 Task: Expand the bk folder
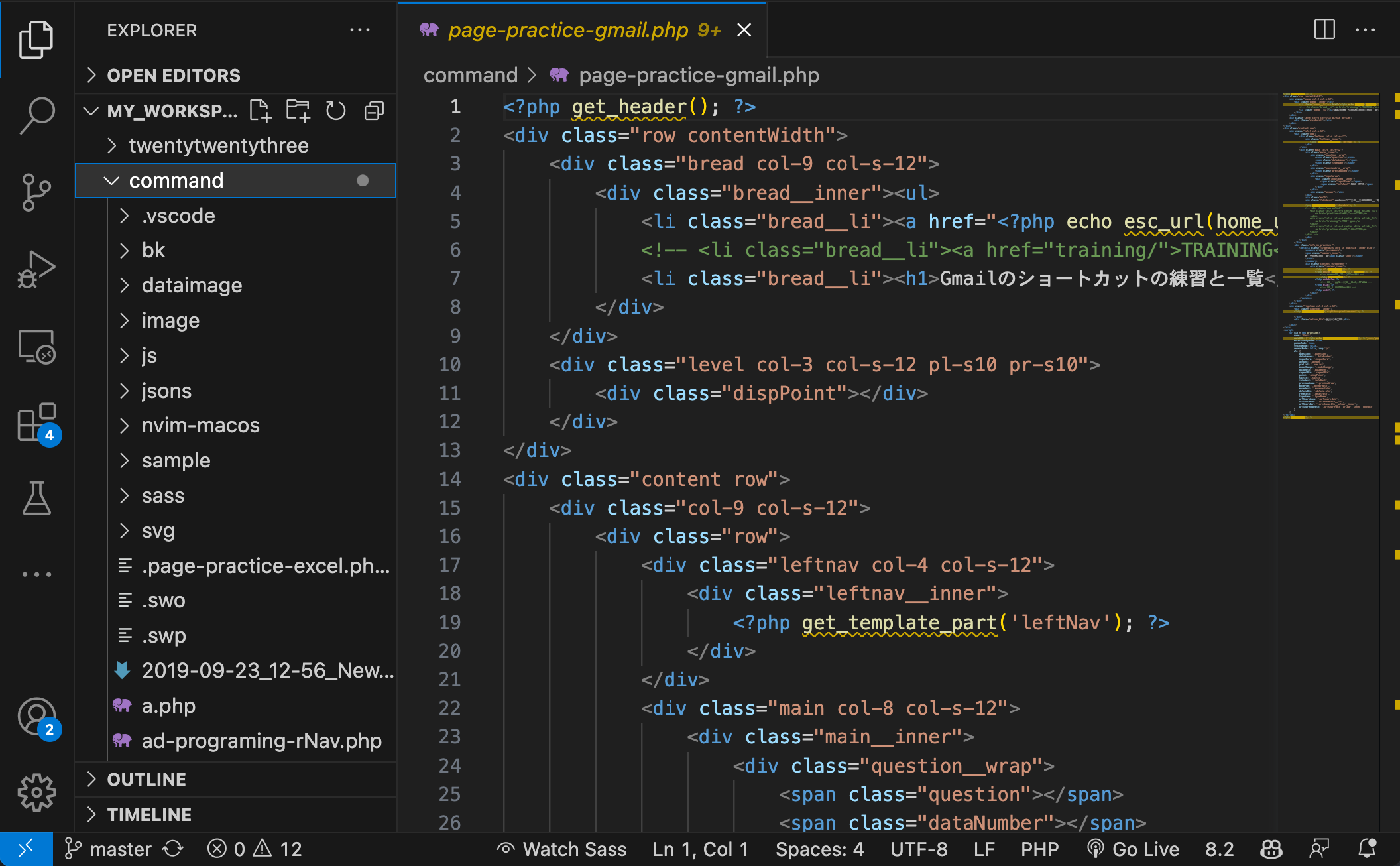[x=236, y=250]
